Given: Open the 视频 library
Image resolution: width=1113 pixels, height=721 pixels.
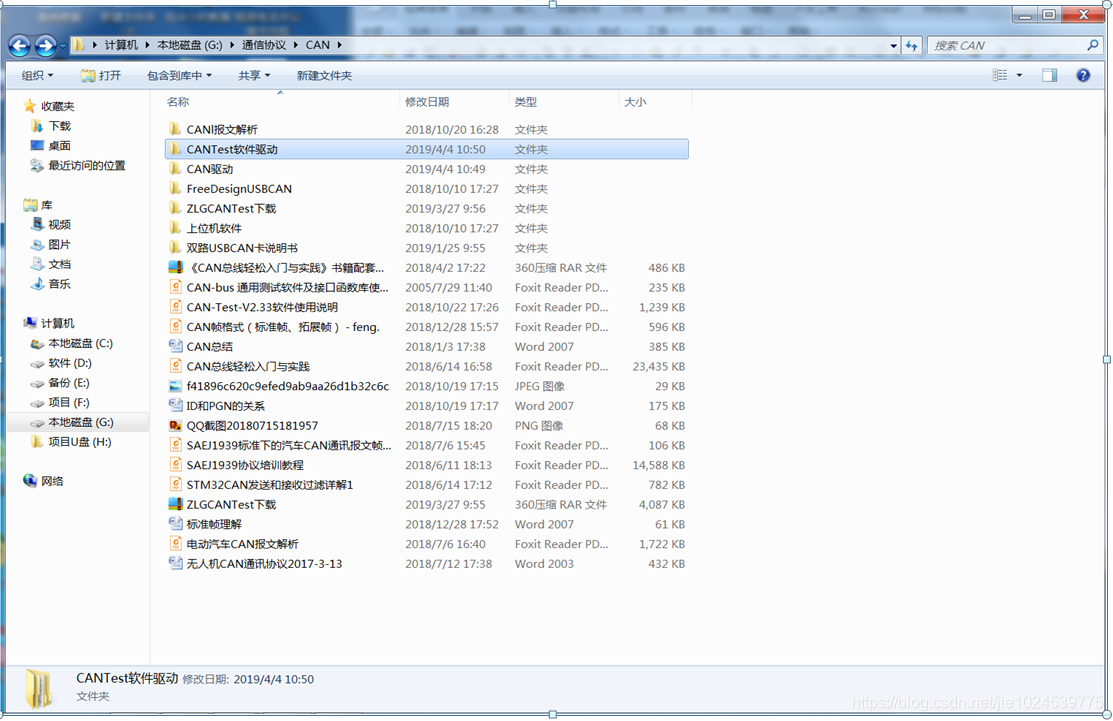Looking at the screenshot, I should (x=60, y=225).
